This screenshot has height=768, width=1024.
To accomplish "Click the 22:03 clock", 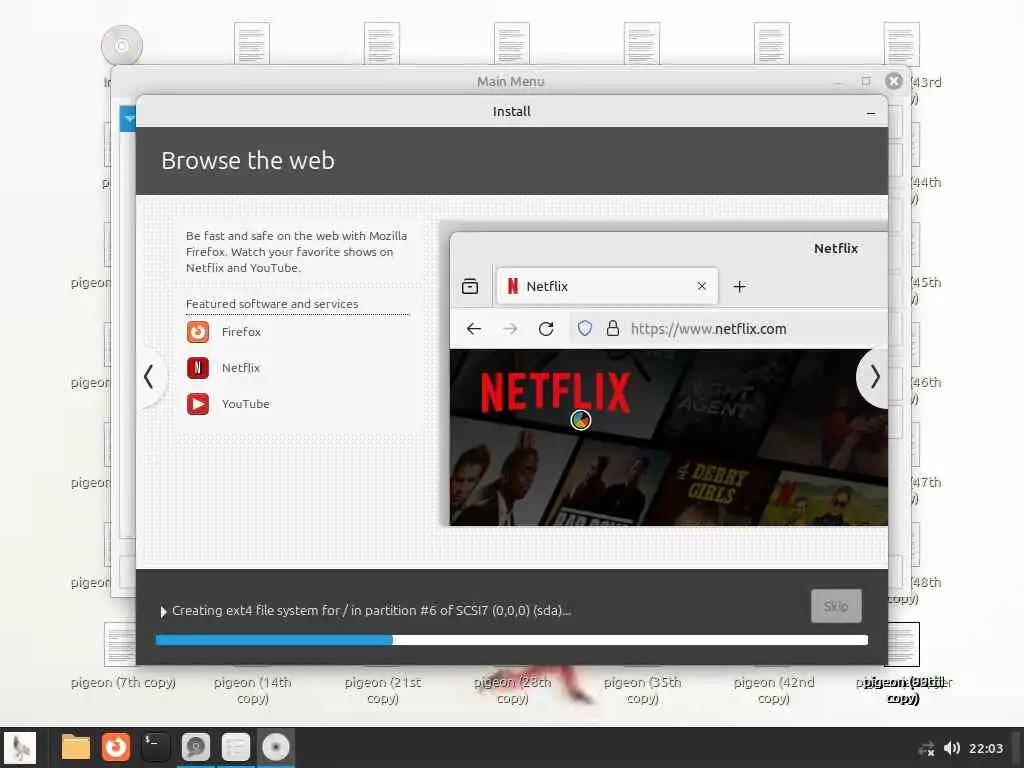I will click(985, 748).
